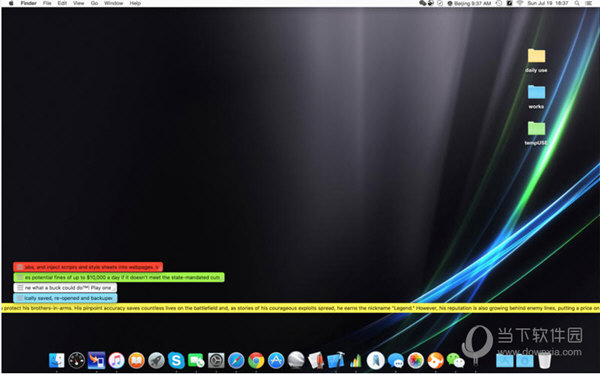Open Notification Center list icon
This screenshot has height=374, width=600.
pyautogui.click(x=589, y=3)
